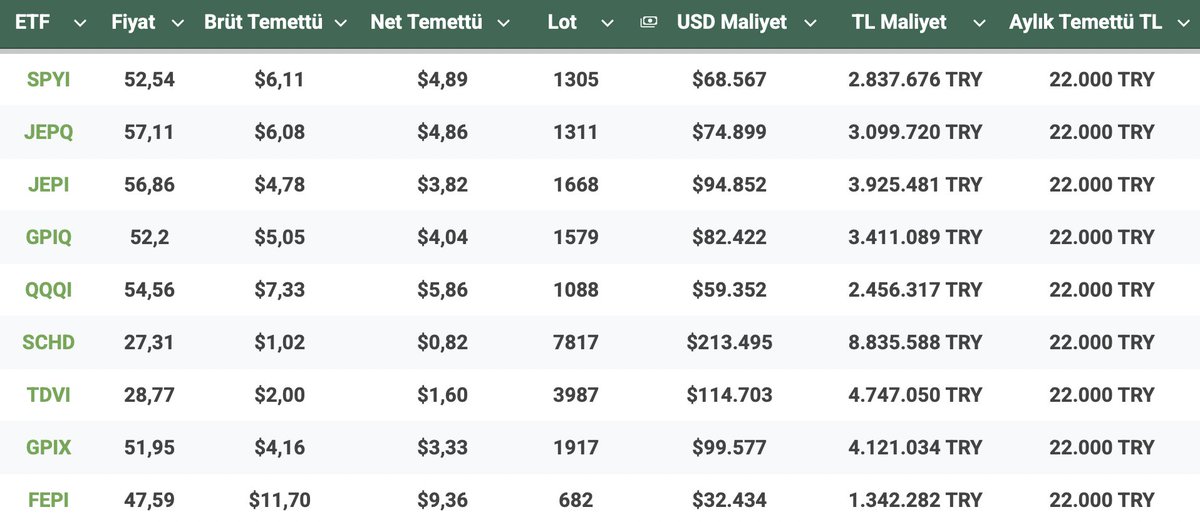This screenshot has width=1200, height=522.
Task: Click 22.000 TRY in the GPIX row
Action: coord(1102,447)
